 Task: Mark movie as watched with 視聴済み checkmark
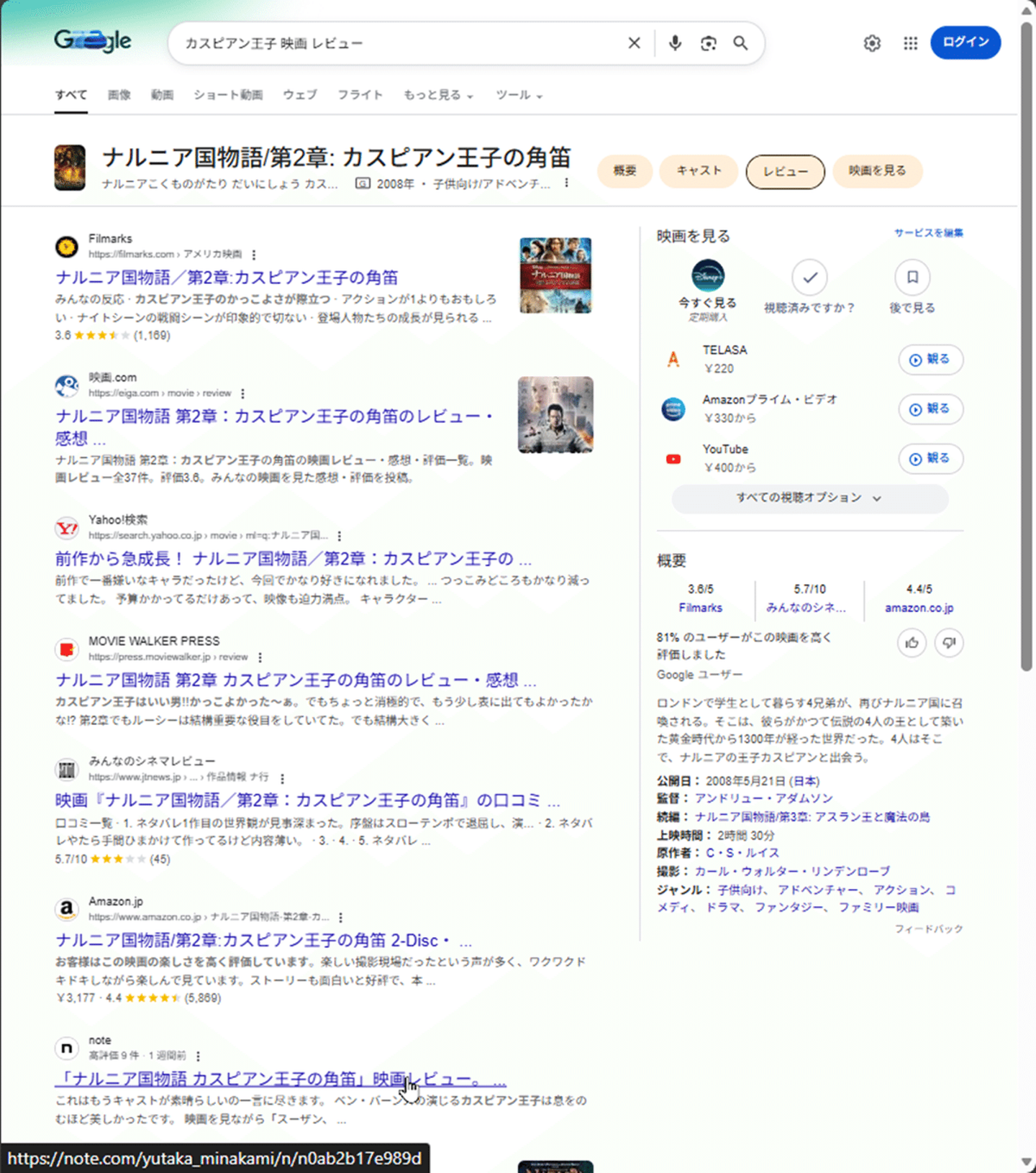tap(810, 278)
